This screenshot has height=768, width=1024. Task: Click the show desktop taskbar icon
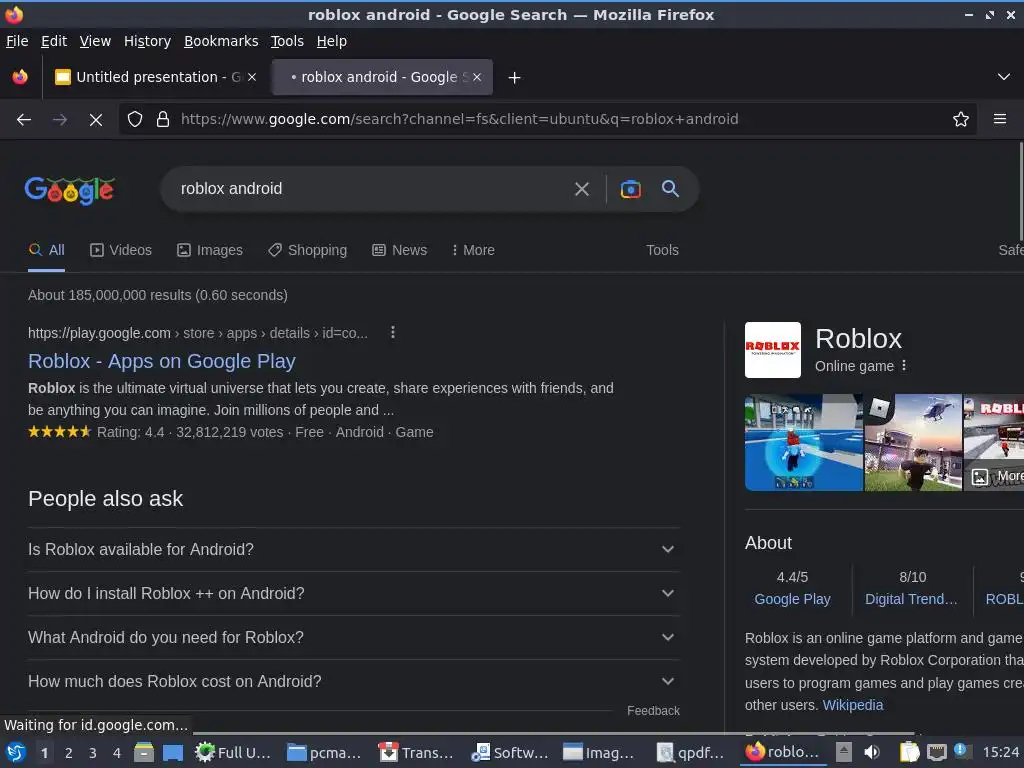click(x=173, y=752)
